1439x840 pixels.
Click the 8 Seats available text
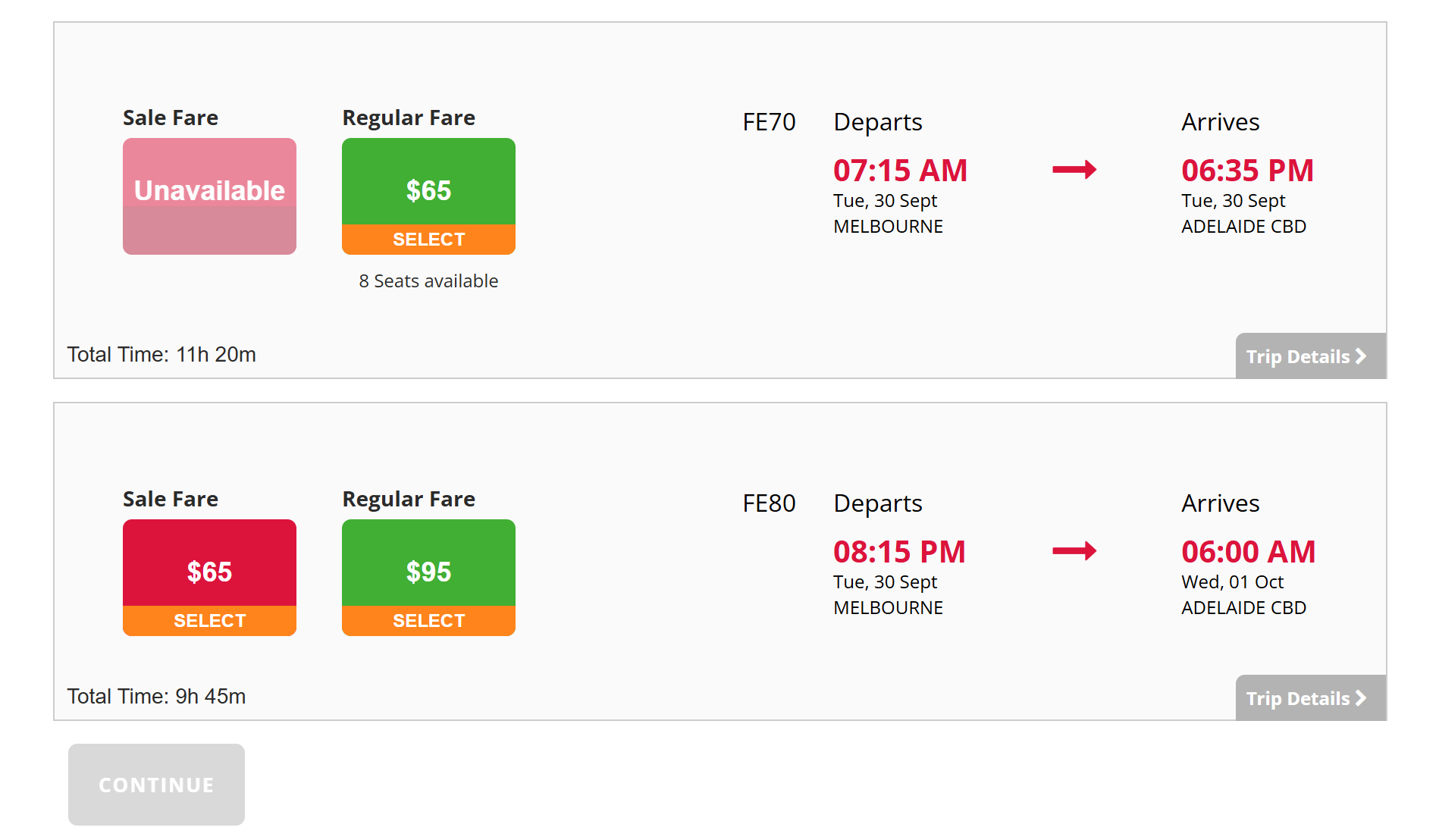pyautogui.click(x=428, y=281)
